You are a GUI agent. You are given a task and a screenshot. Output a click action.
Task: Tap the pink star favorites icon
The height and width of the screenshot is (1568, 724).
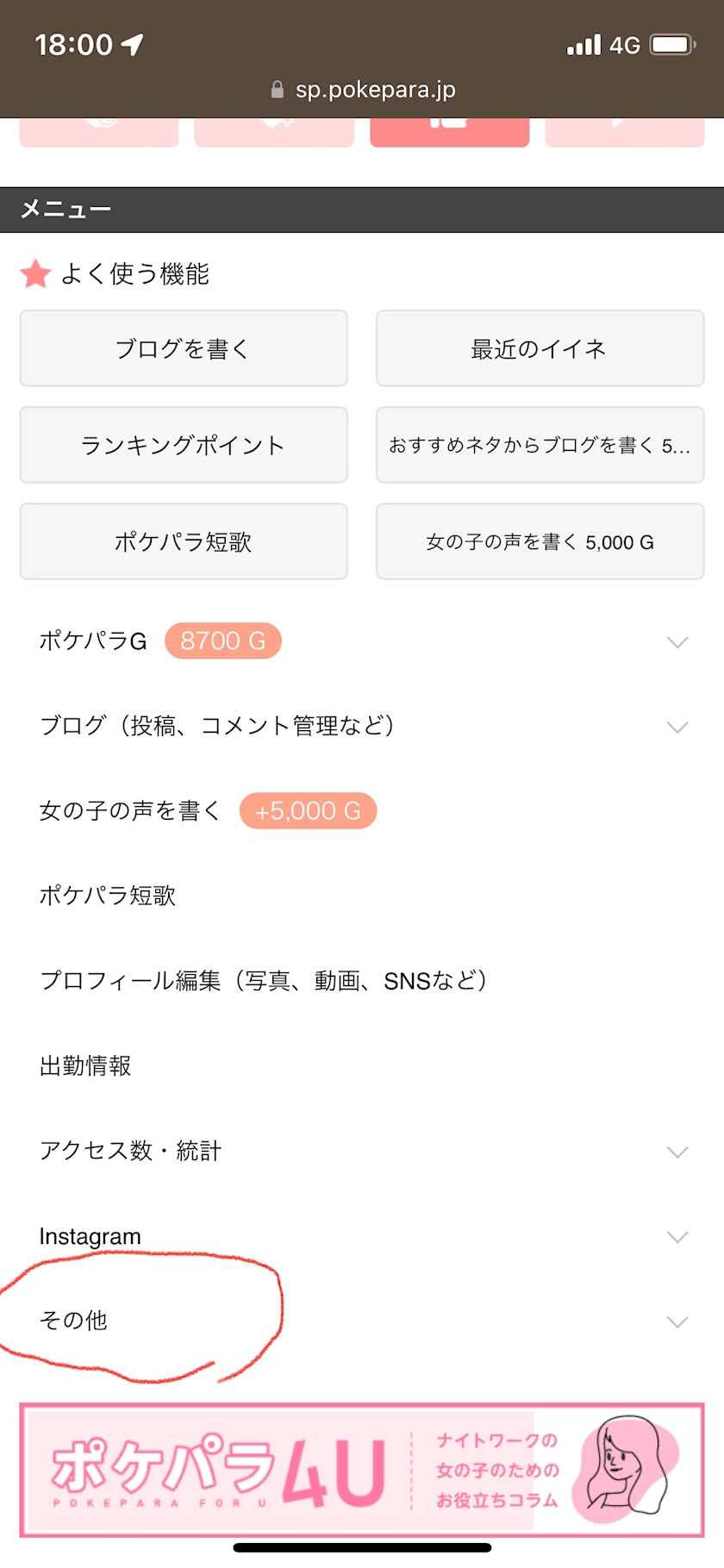point(35,274)
